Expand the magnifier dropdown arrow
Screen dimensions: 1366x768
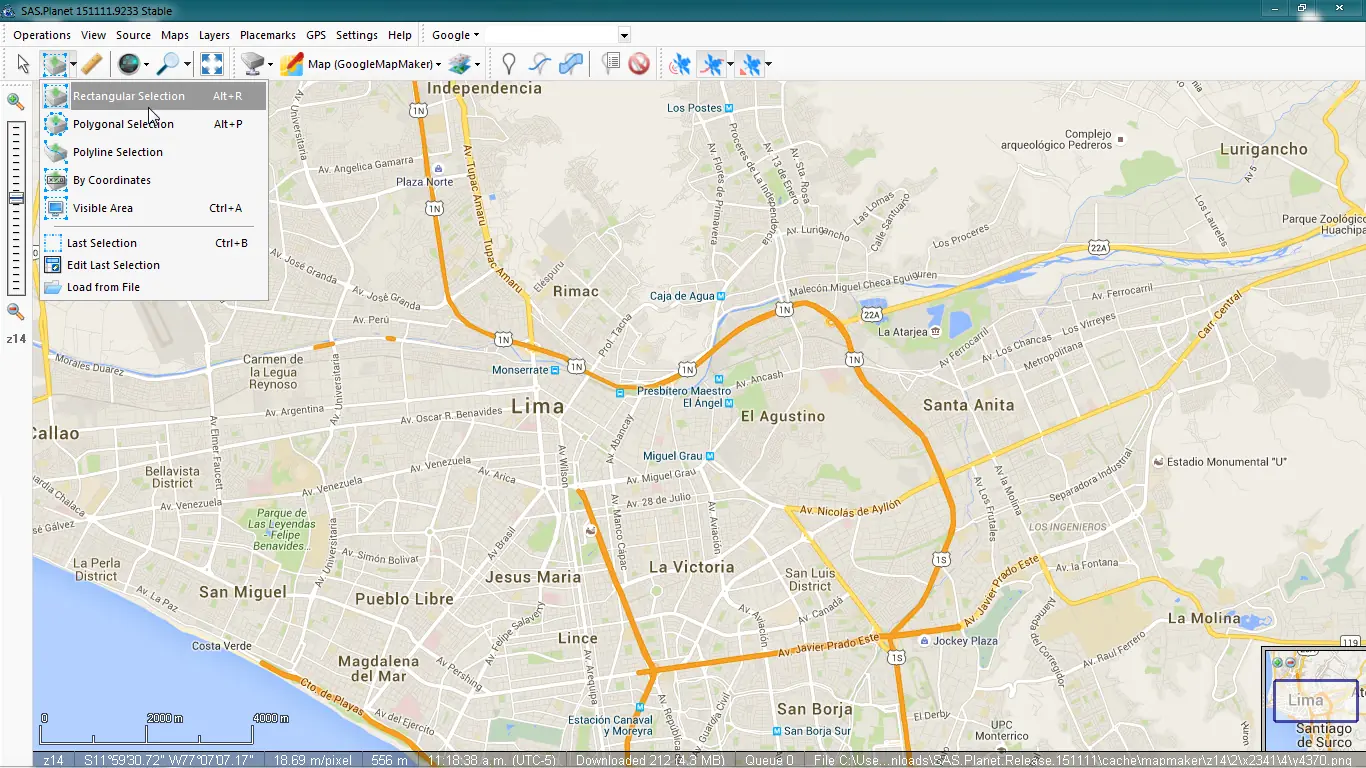[187, 64]
